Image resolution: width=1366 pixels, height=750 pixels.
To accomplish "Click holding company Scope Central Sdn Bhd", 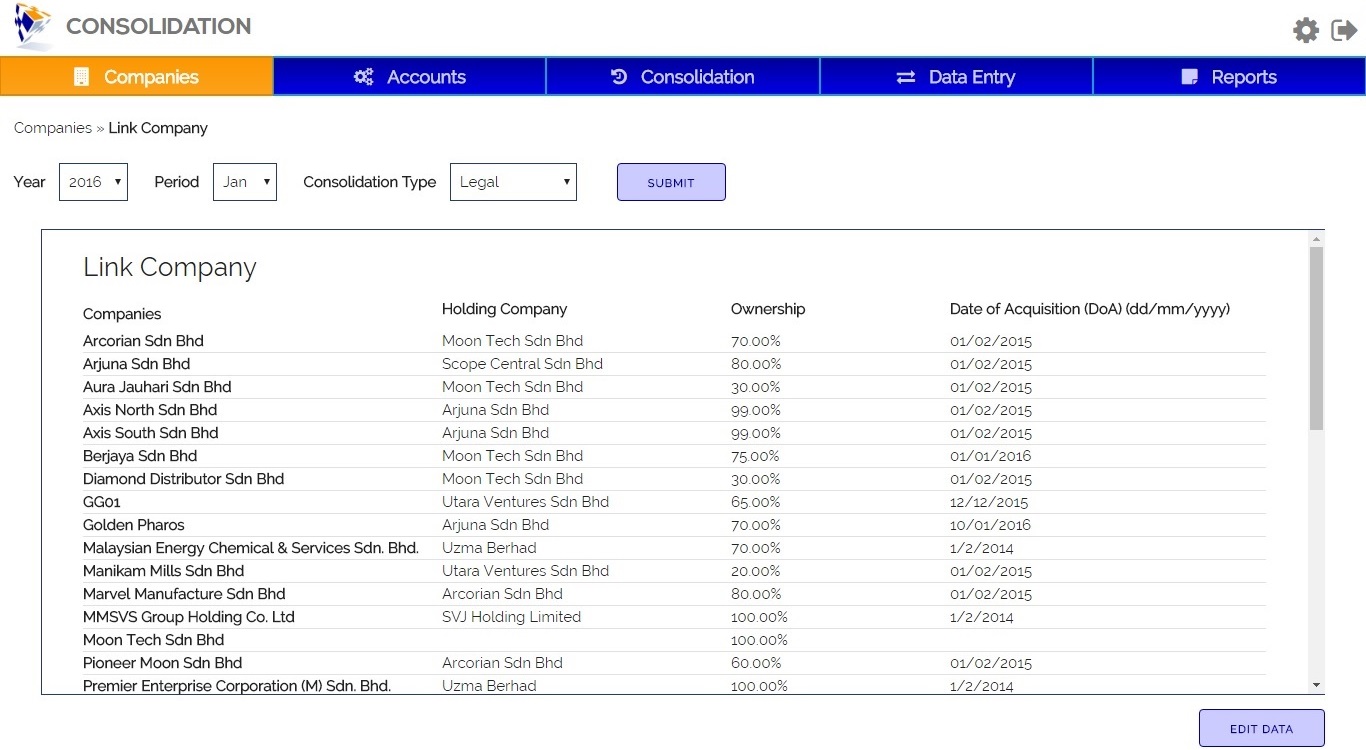I will pos(522,364).
